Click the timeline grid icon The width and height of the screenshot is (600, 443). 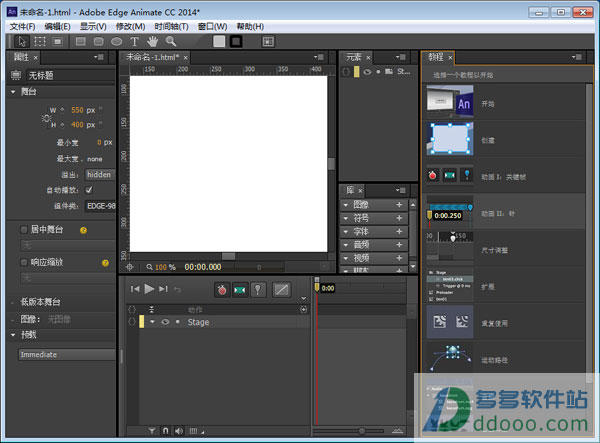tap(194, 431)
